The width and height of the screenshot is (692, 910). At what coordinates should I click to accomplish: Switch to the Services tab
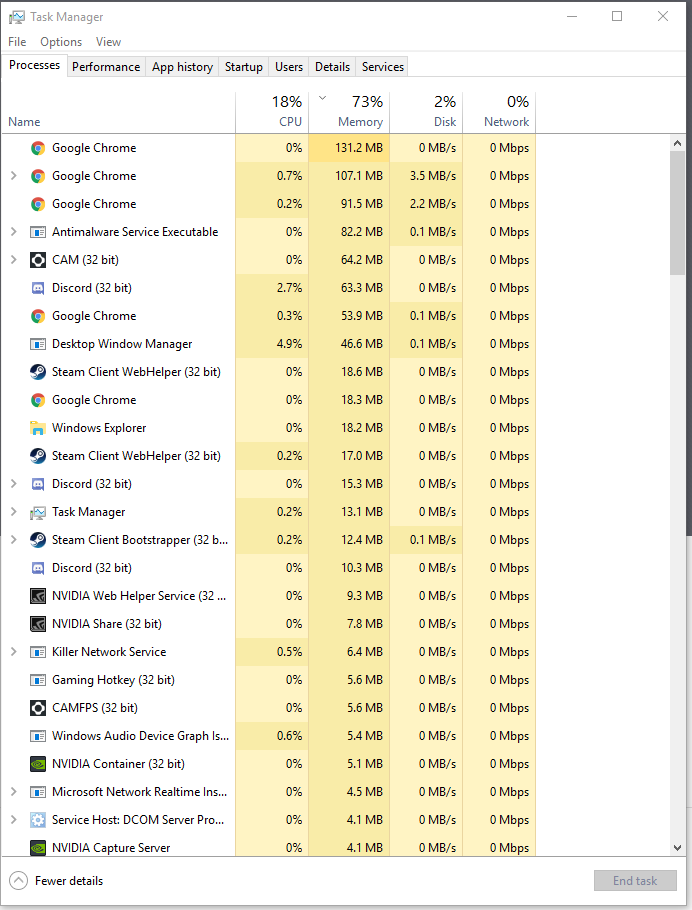click(383, 67)
